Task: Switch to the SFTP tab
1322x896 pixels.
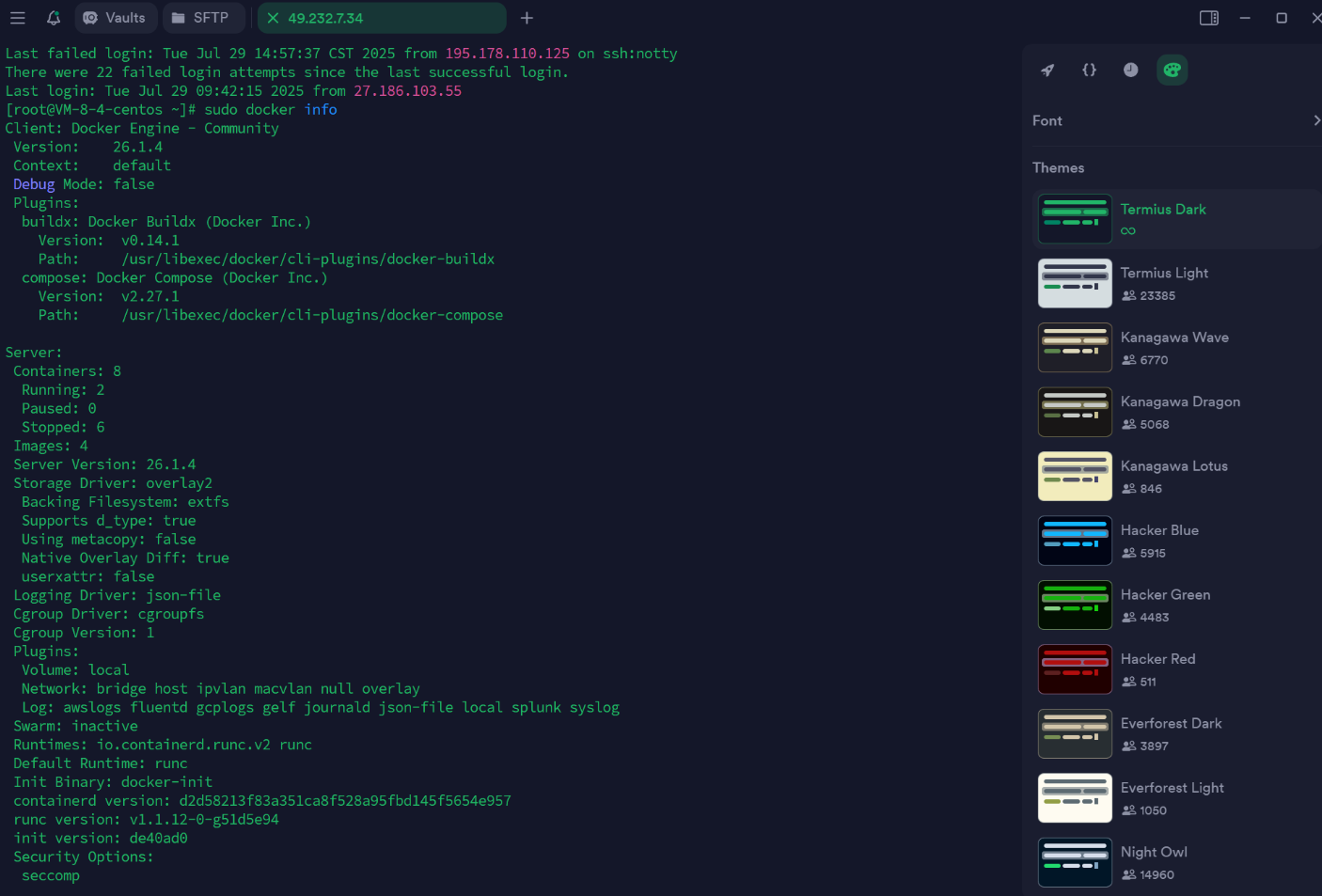Action: tap(201, 18)
